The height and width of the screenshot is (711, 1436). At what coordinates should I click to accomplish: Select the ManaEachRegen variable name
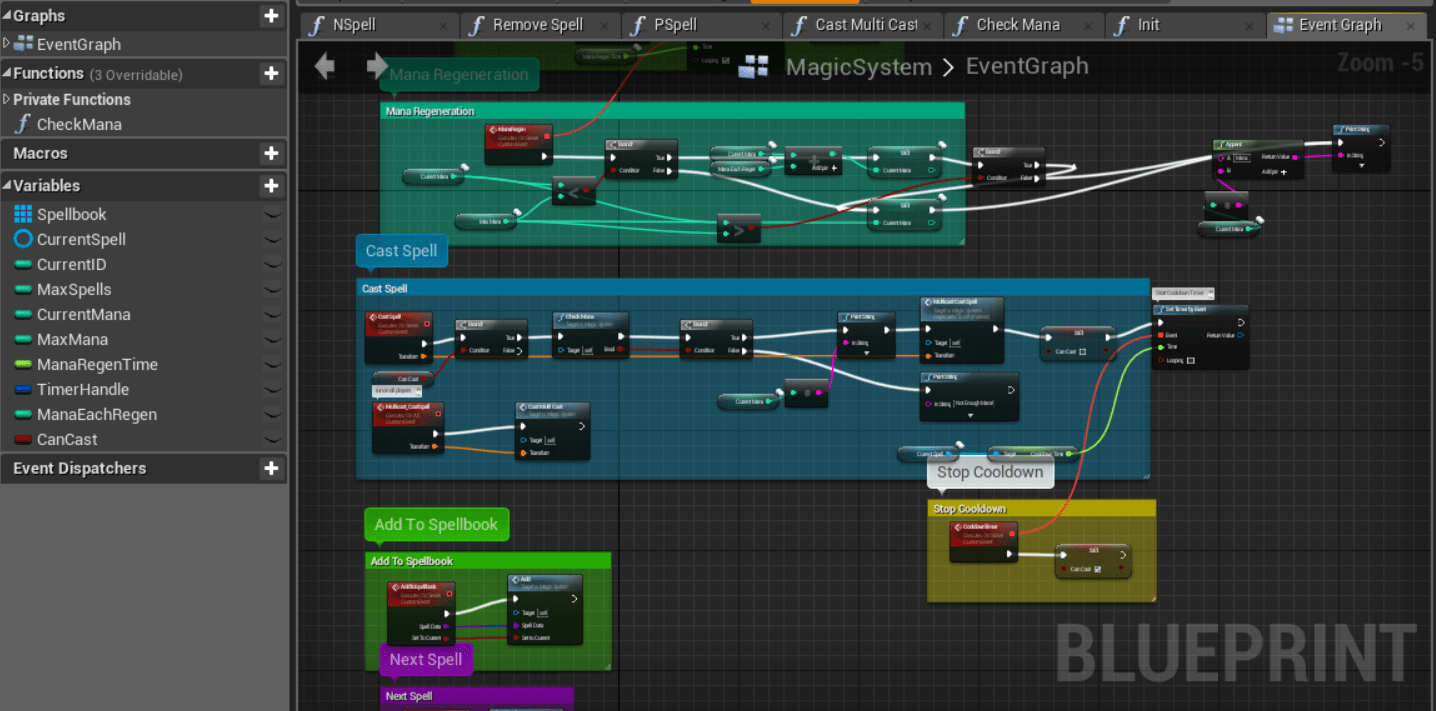[97, 414]
